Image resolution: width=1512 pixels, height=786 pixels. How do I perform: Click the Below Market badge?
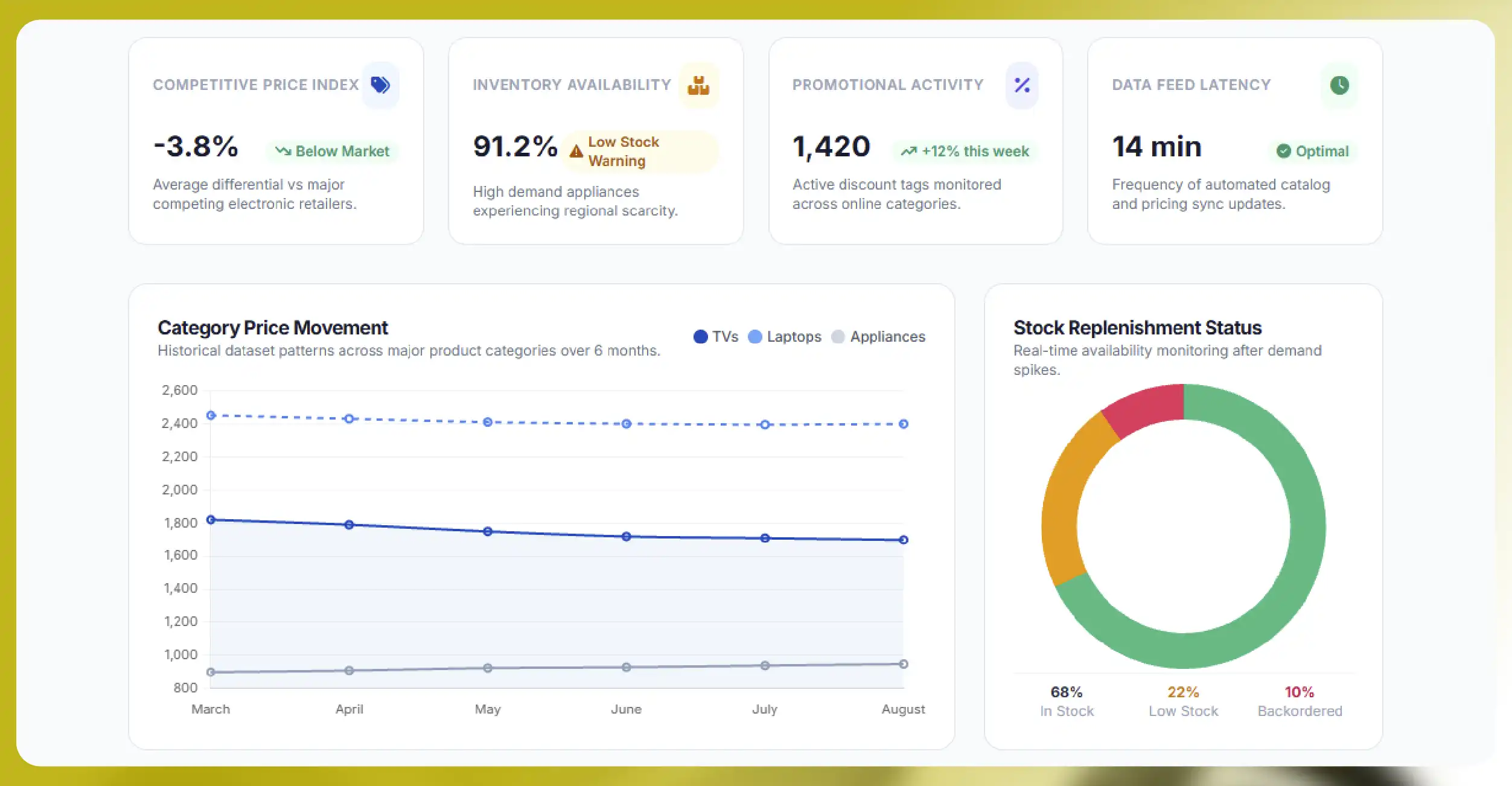[332, 151]
